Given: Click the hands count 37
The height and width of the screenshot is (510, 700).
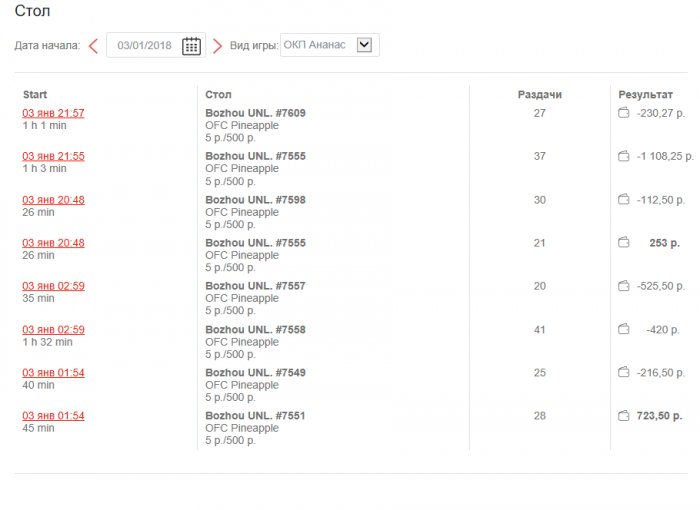Looking at the screenshot, I should pyautogui.click(x=540, y=156).
